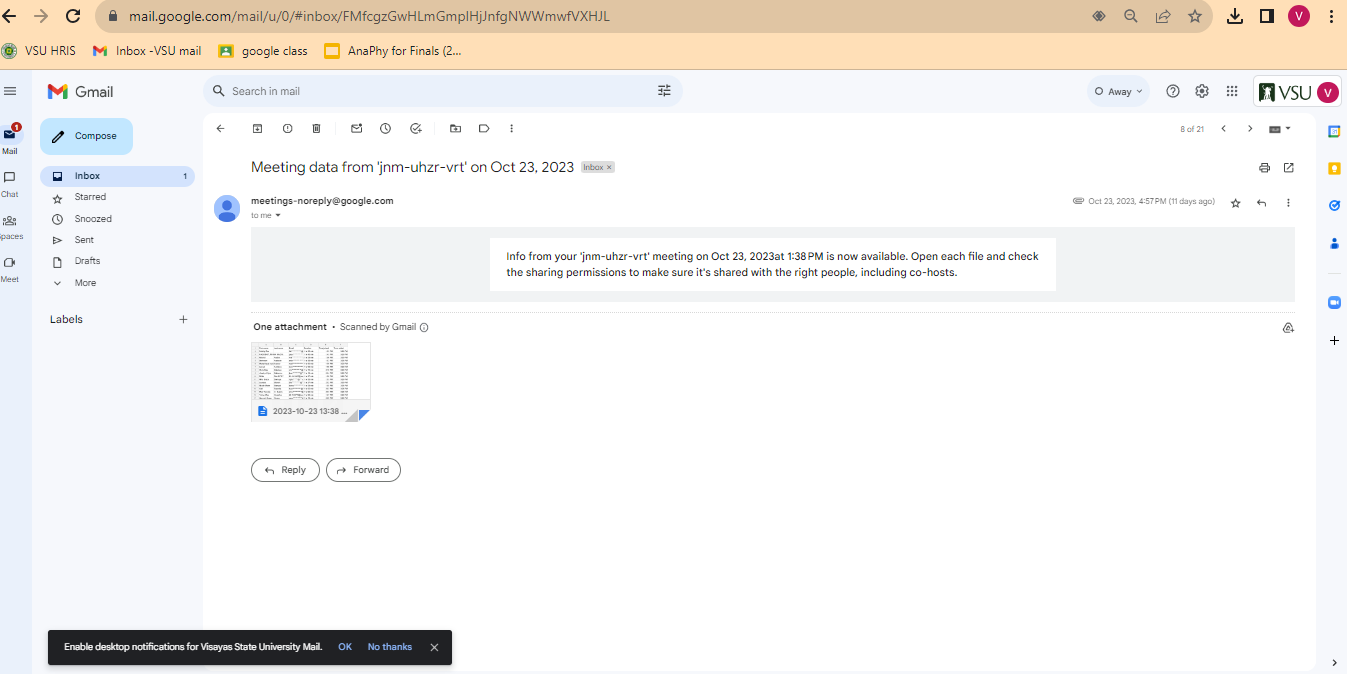Archive this email using the toolbar

(257, 129)
